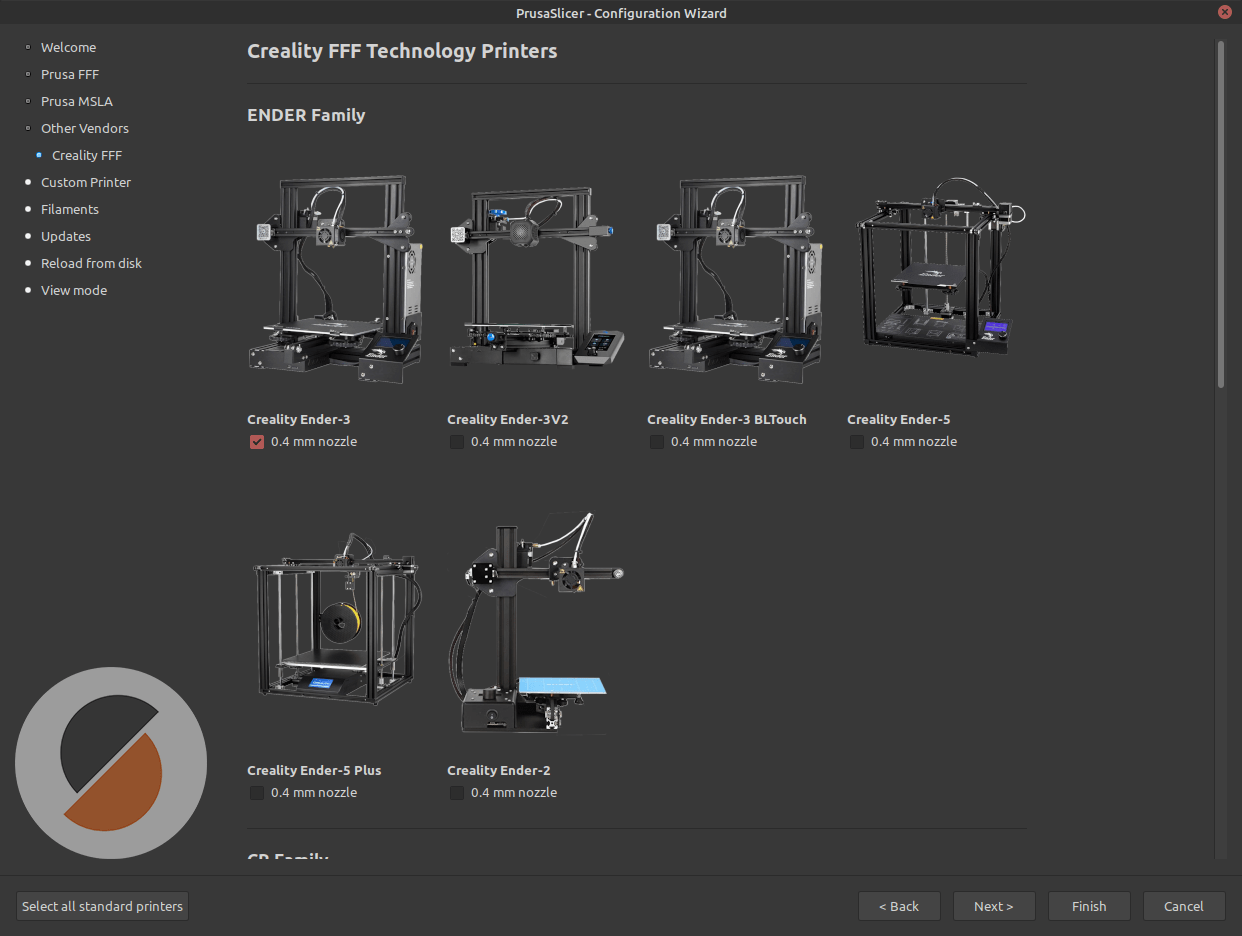Go to the Welcome wizard page

point(68,47)
